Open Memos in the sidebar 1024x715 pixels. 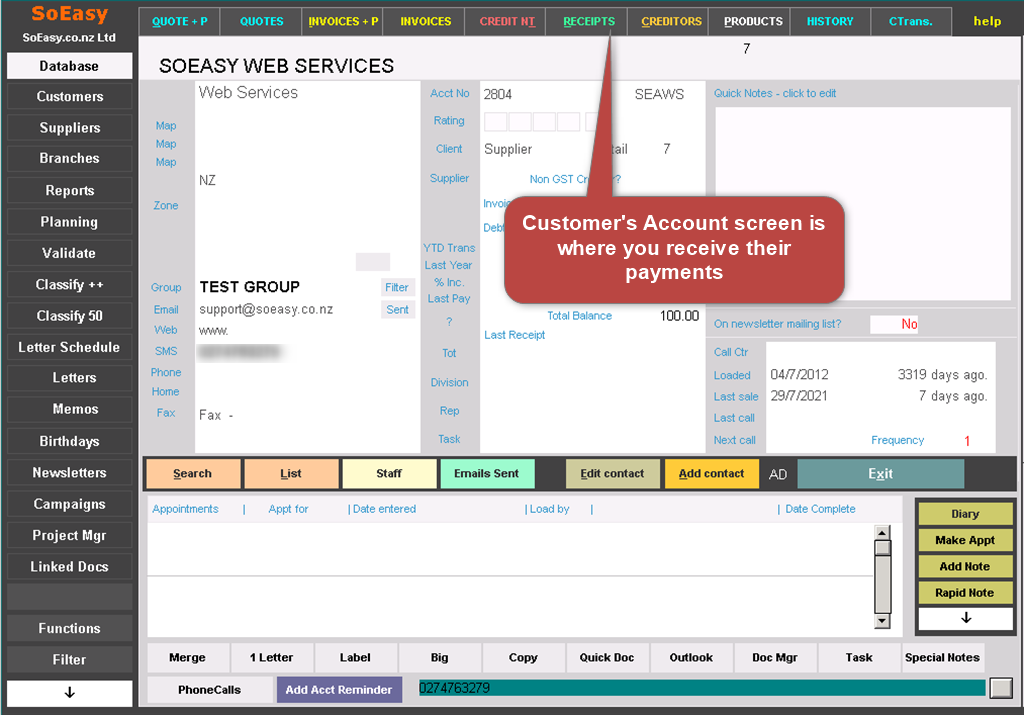pos(69,409)
